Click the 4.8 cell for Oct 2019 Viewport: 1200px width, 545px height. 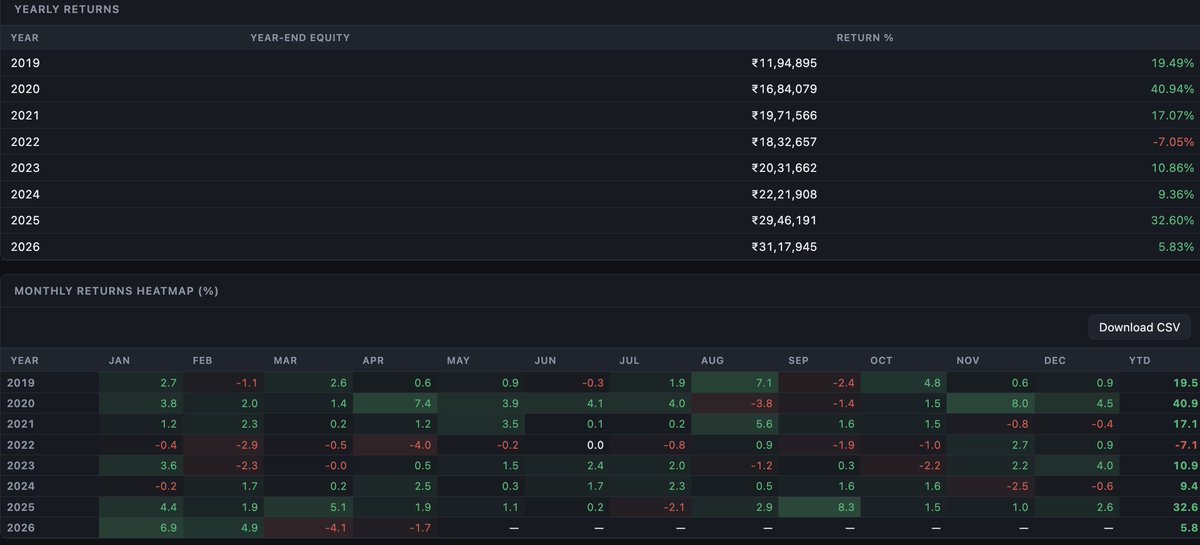pyautogui.click(x=901, y=383)
